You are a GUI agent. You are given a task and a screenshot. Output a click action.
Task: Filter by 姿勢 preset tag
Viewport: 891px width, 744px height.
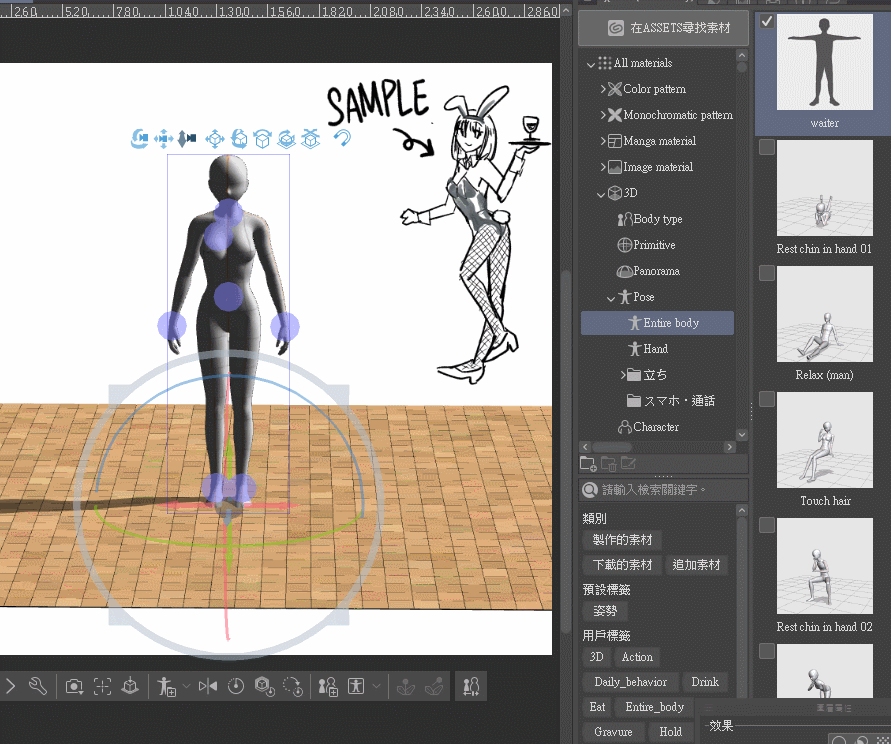click(x=605, y=611)
